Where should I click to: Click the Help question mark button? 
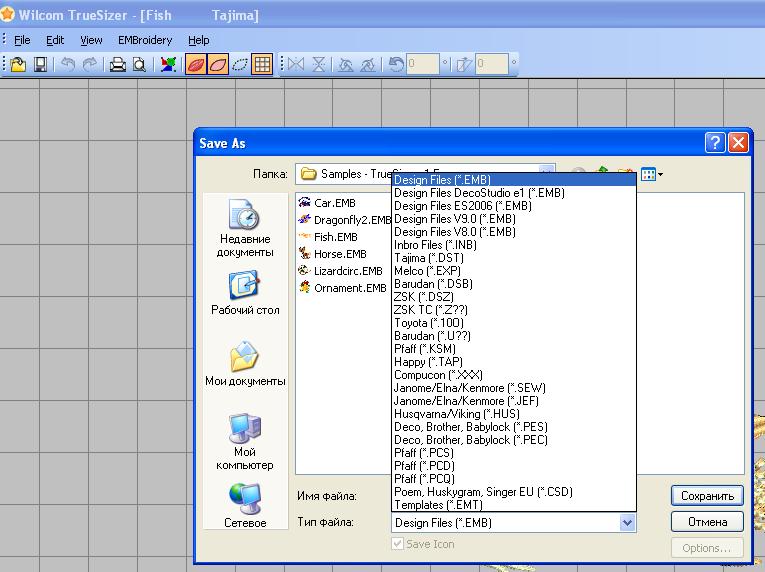click(714, 143)
